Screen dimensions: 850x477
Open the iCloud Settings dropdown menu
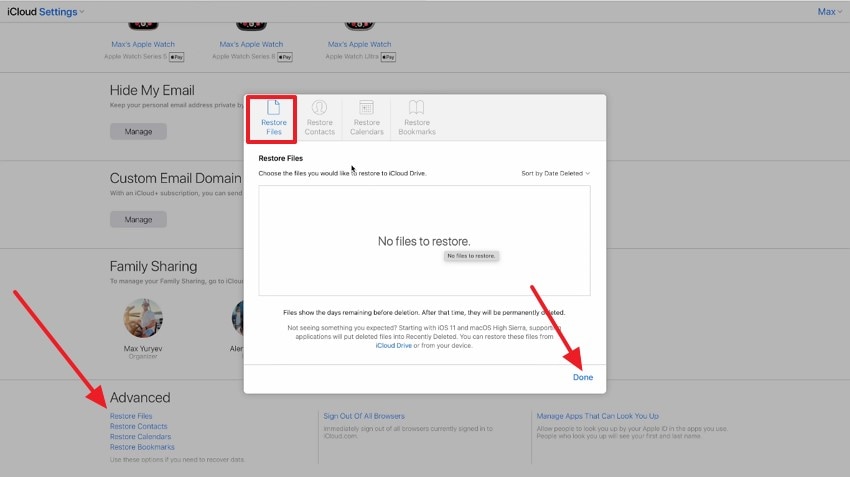pos(46,11)
